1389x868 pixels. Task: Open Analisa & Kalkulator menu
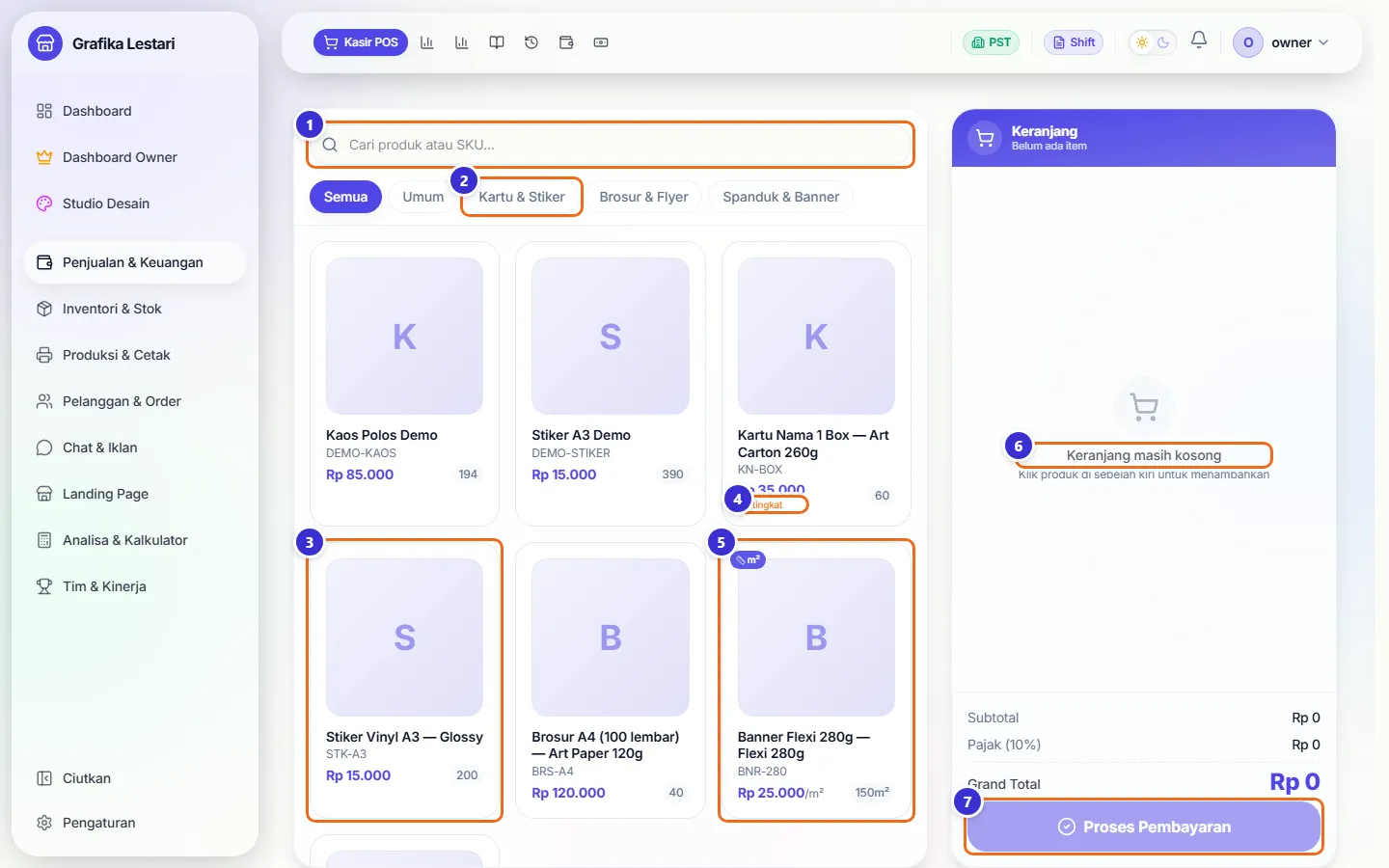135,540
